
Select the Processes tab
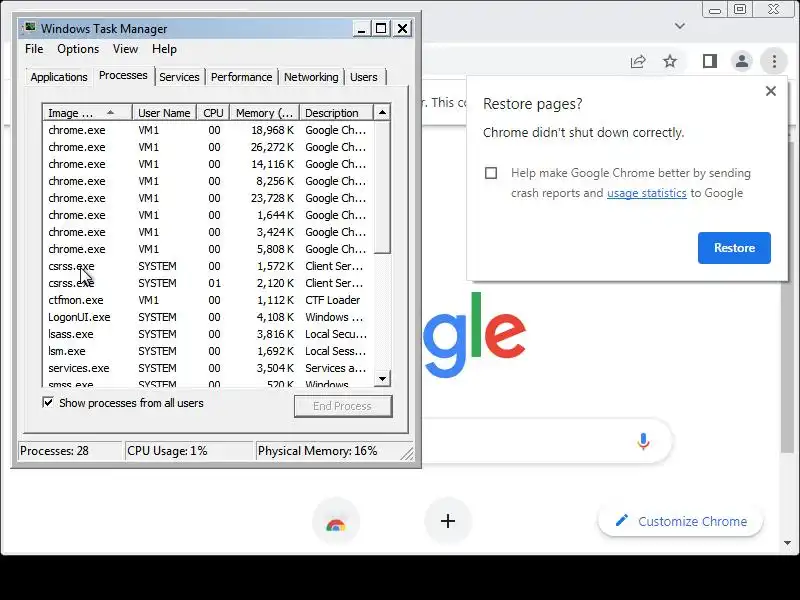[x=123, y=76]
